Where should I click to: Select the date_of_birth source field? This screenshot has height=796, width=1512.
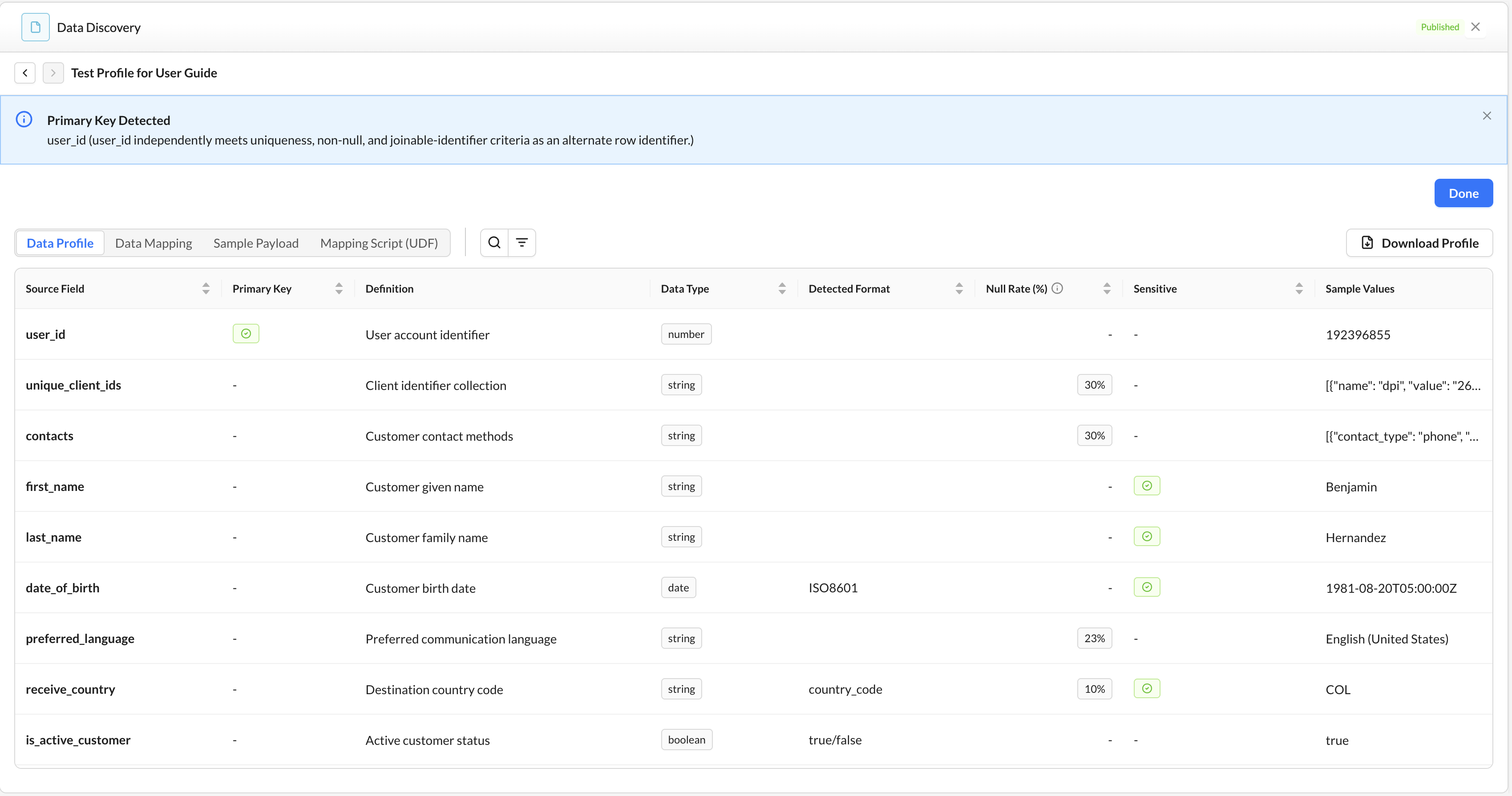(x=62, y=588)
